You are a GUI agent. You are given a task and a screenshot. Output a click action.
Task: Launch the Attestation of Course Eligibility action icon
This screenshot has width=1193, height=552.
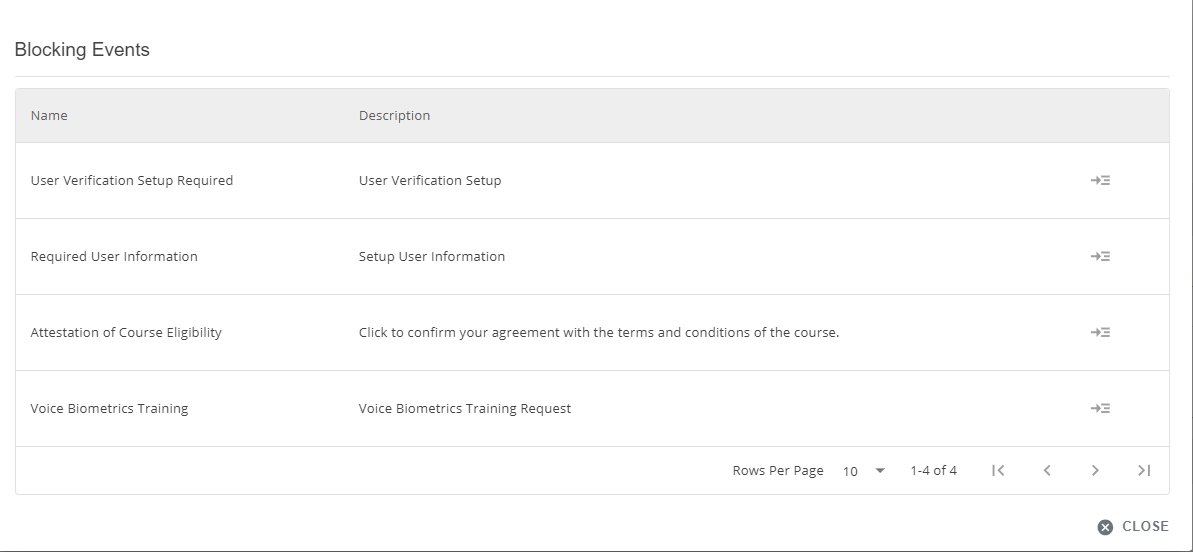click(1100, 333)
